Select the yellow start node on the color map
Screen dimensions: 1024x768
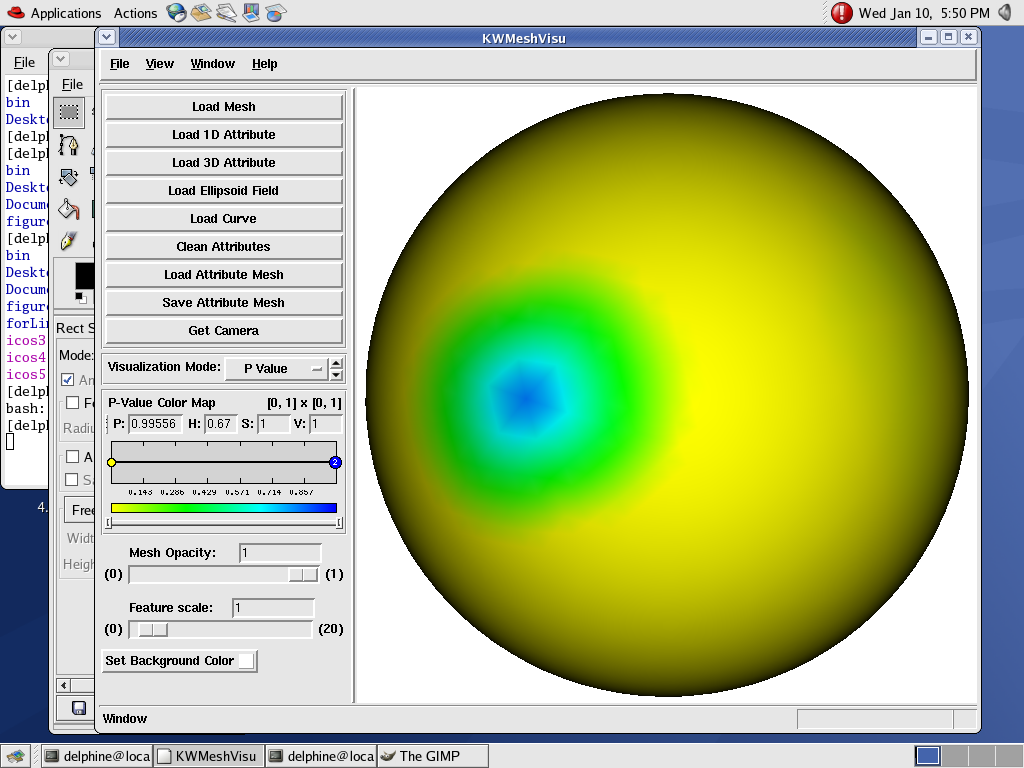pos(112,462)
